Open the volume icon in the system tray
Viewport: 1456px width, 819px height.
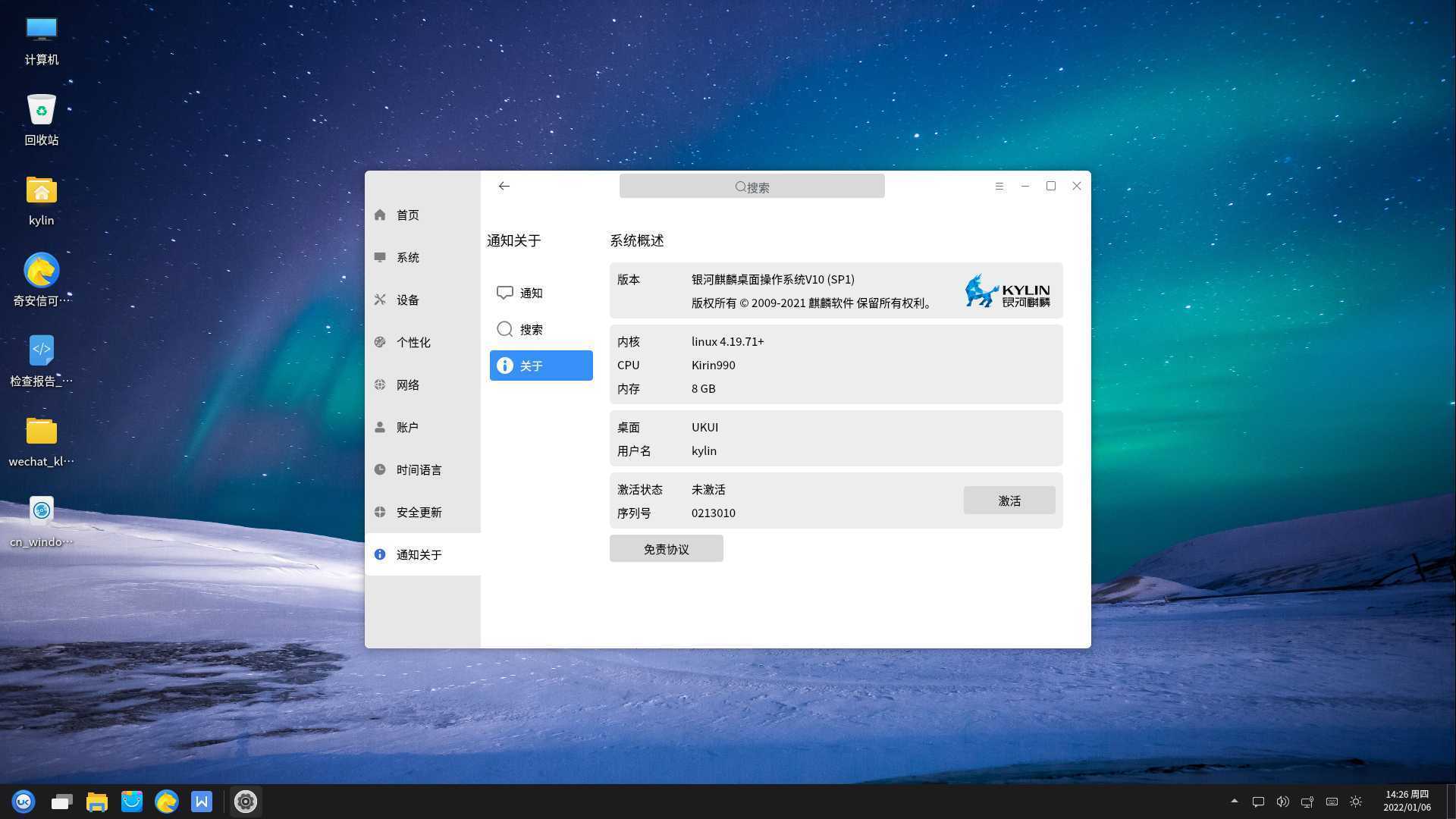(x=1283, y=802)
